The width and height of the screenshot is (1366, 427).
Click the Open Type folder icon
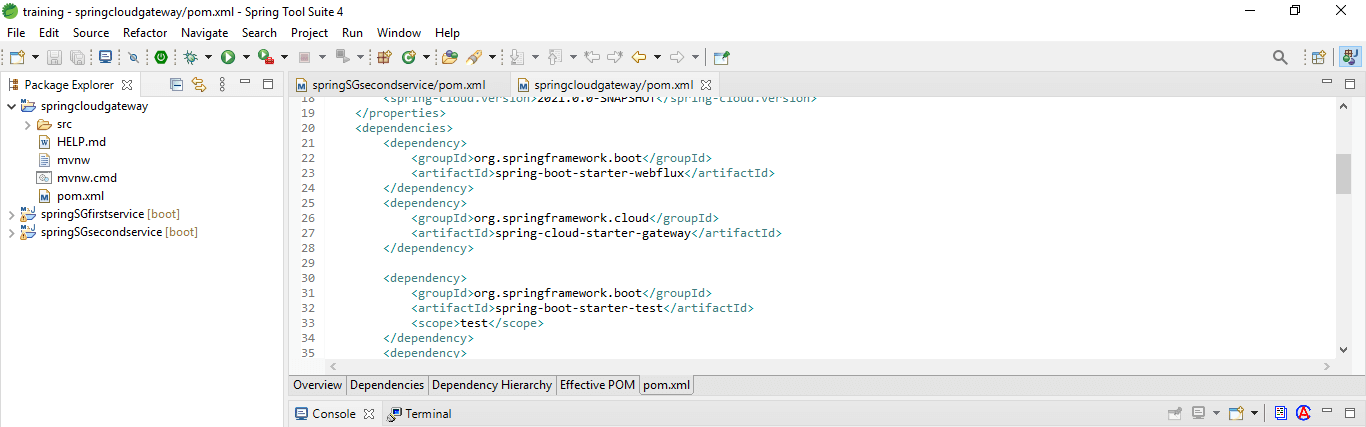tap(450, 57)
